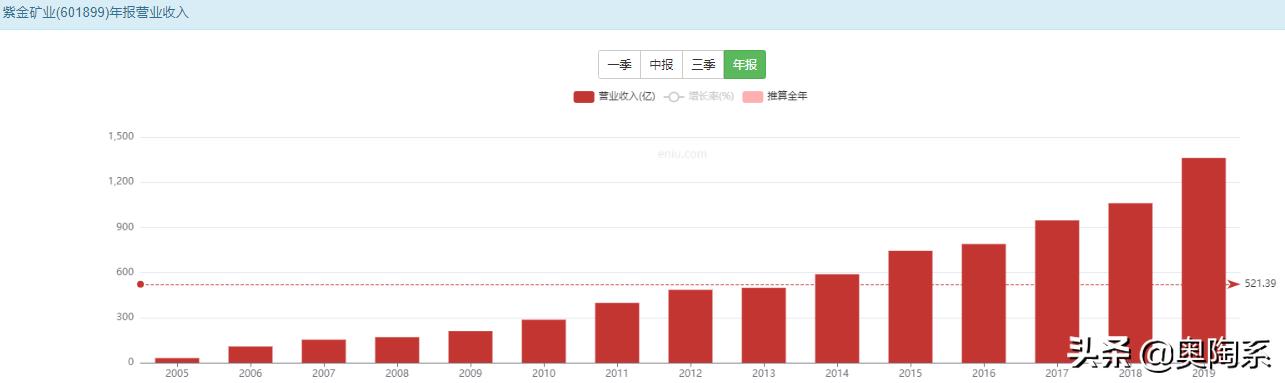Toggle the 推算全年 legend series
Screen dimensions: 1285x383
point(774,97)
